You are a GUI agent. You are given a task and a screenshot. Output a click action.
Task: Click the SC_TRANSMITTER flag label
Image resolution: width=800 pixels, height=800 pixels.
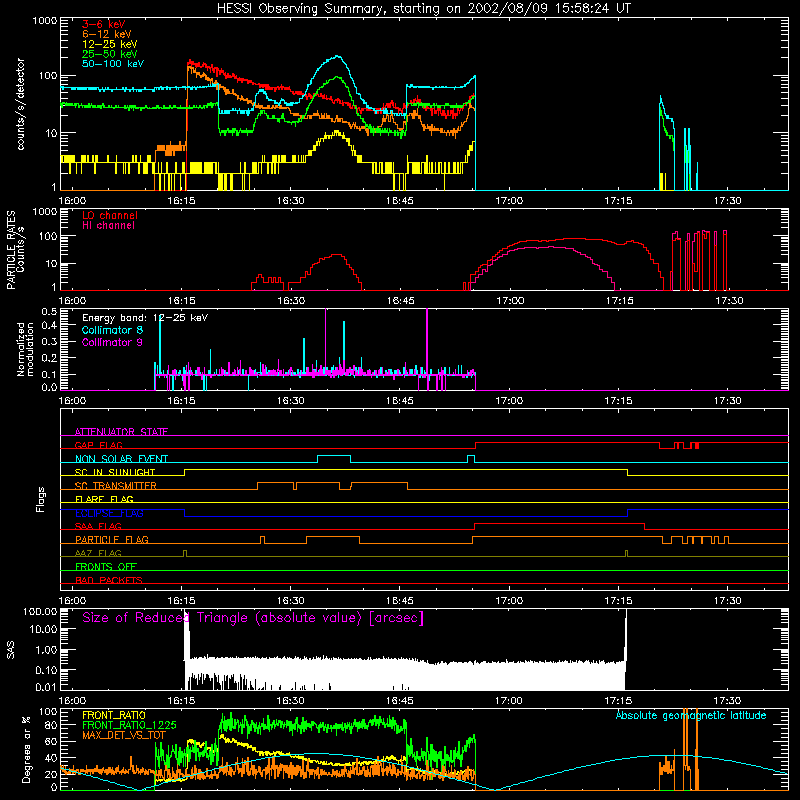(x=115, y=486)
